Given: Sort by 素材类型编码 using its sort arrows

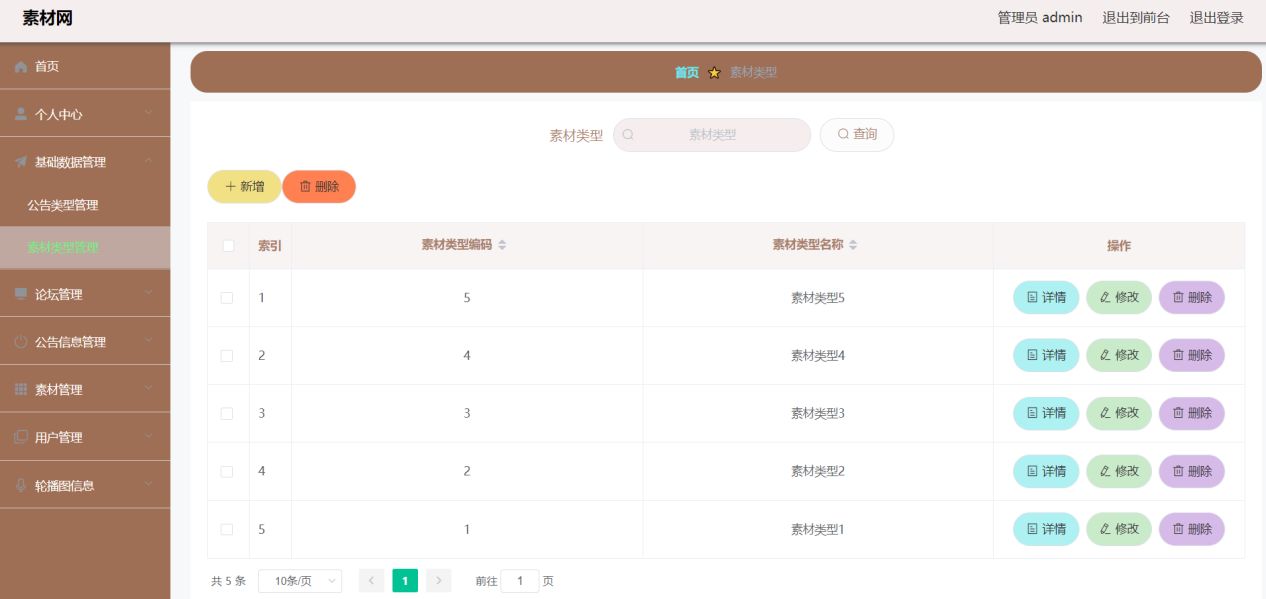Looking at the screenshot, I should tap(502, 245).
